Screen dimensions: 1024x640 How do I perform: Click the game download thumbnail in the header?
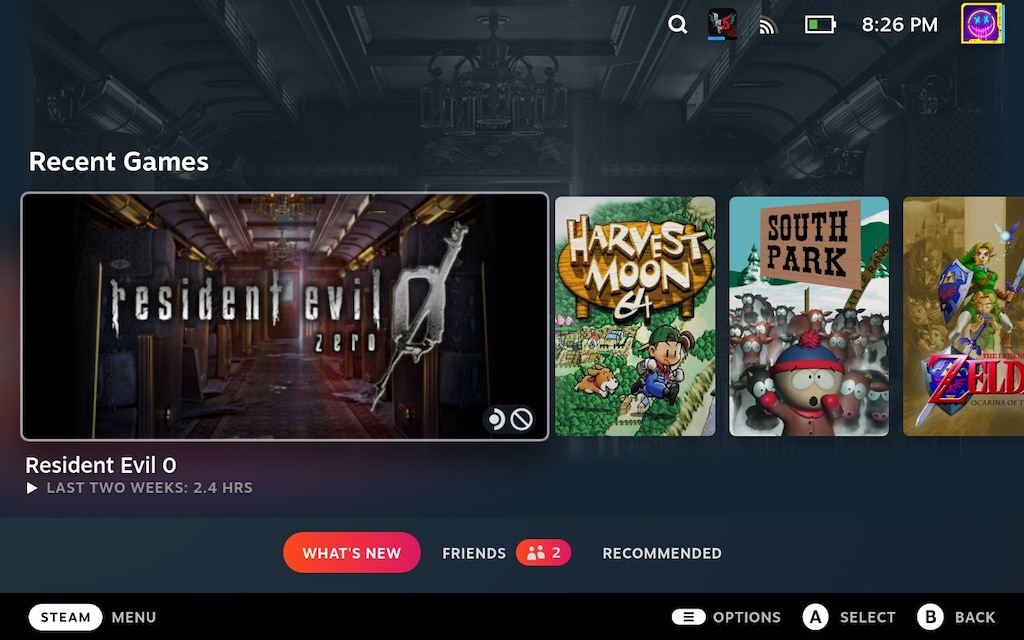coord(722,25)
